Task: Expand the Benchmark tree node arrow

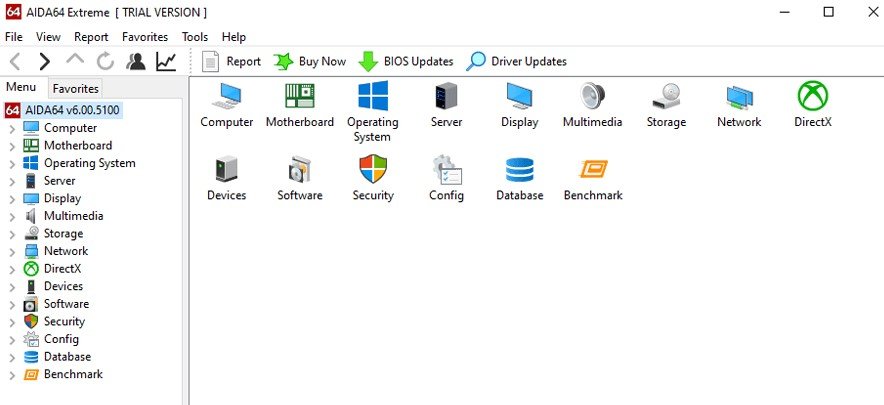Action: pos(12,375)
